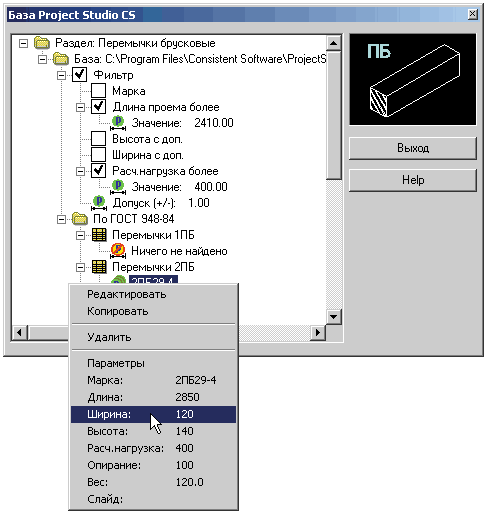Image resolution: width=486 pixels, height=512 pixels.
Task: Collapse the Фильтр tree node
Action: pyautogui.click(x=61, y=75)
